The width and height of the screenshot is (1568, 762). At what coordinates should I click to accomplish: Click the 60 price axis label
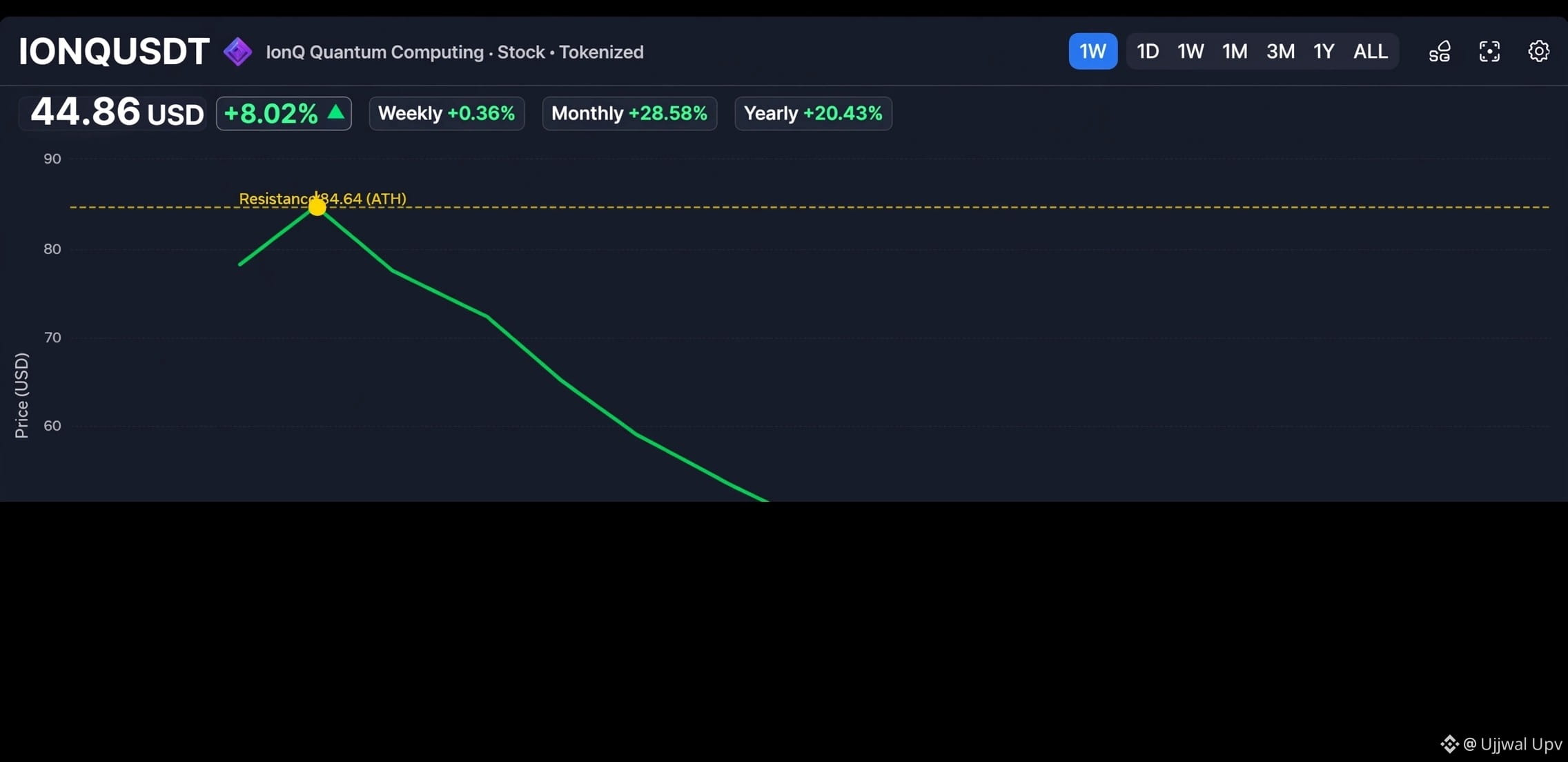pos(52,426)
